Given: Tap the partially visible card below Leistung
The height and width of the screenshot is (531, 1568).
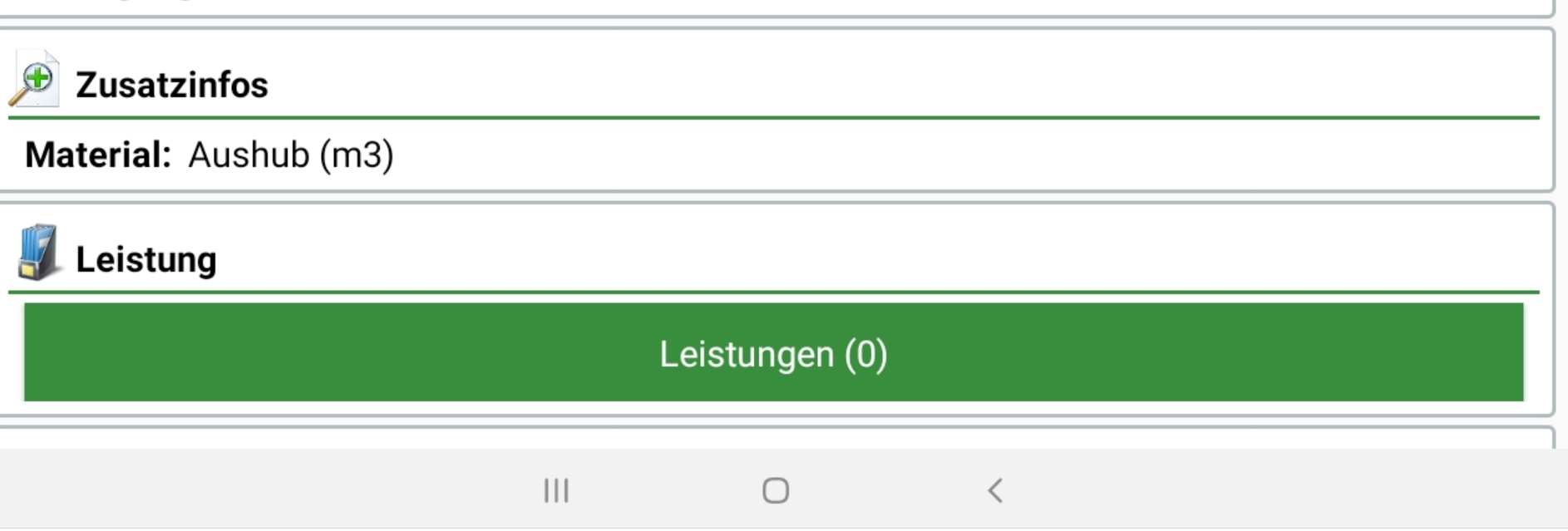Looking at the screenshot, I should point(773,437).
